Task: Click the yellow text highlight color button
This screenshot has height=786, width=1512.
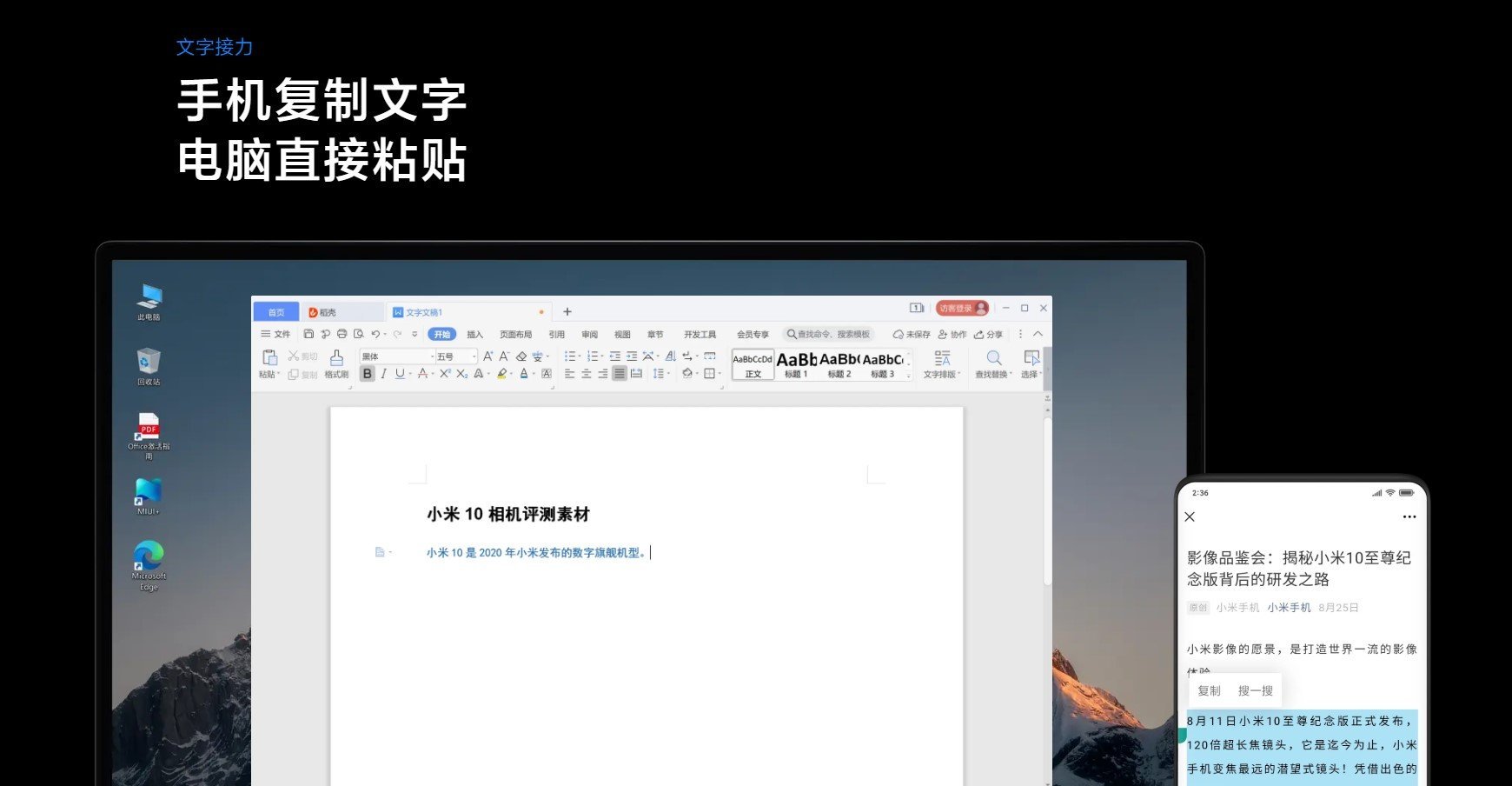Action: point(502,374)
